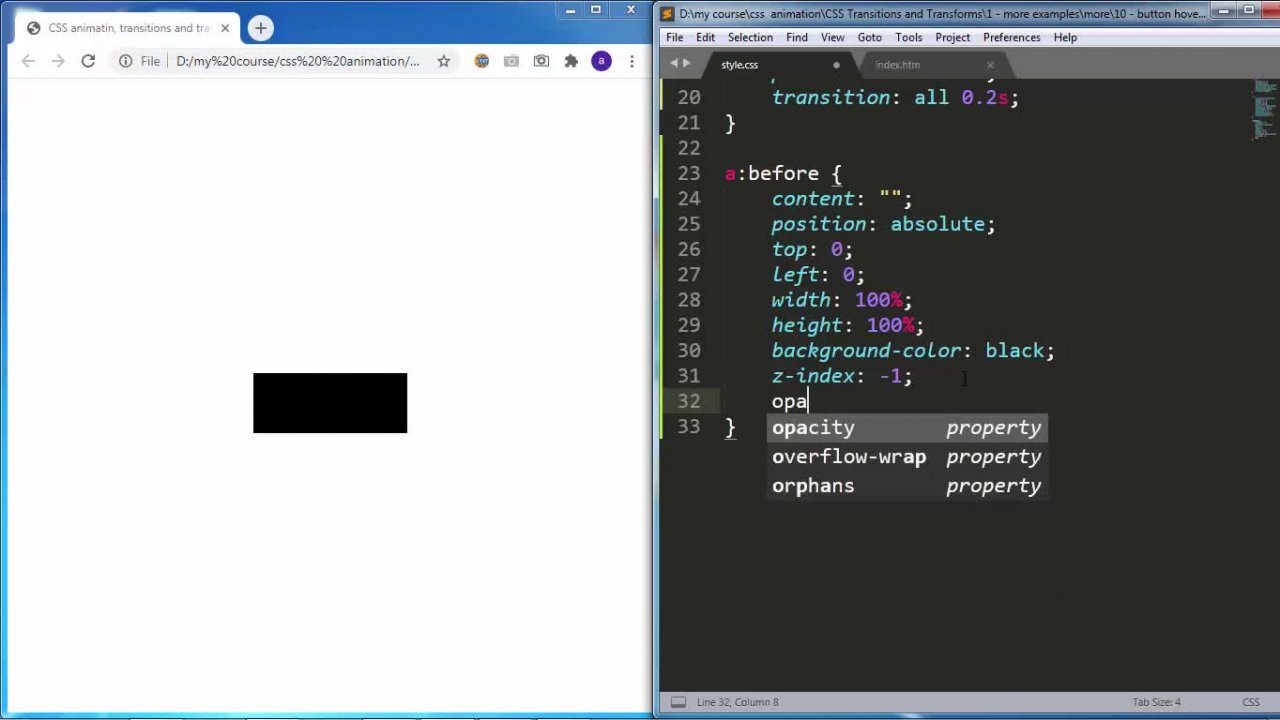1280x720 pixels.
Task: Close the index.htm tab
Action: [990, 65]
